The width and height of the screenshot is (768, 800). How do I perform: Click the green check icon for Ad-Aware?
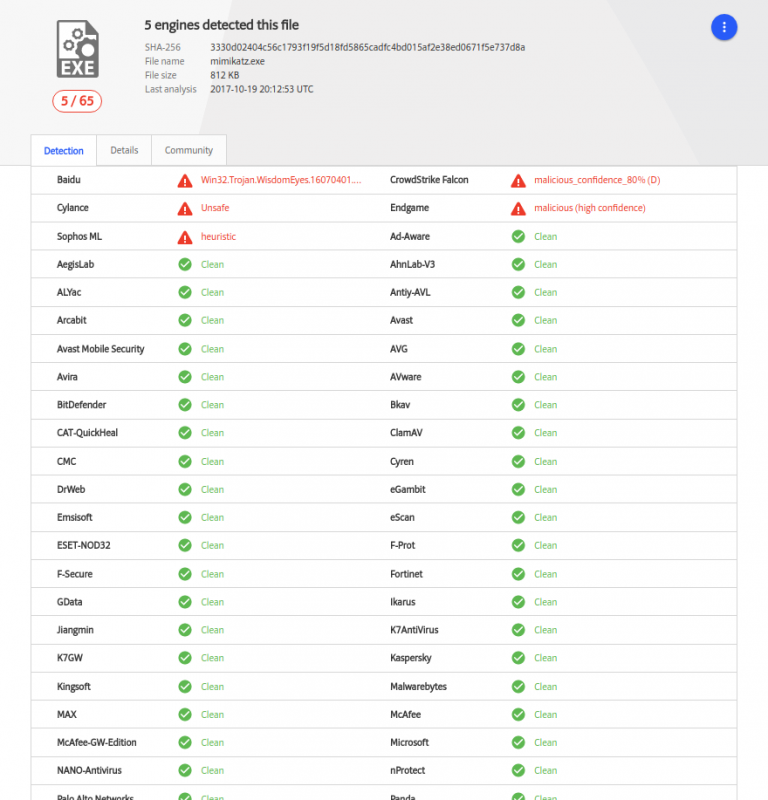pyautogui.click(x=518, y=237)
